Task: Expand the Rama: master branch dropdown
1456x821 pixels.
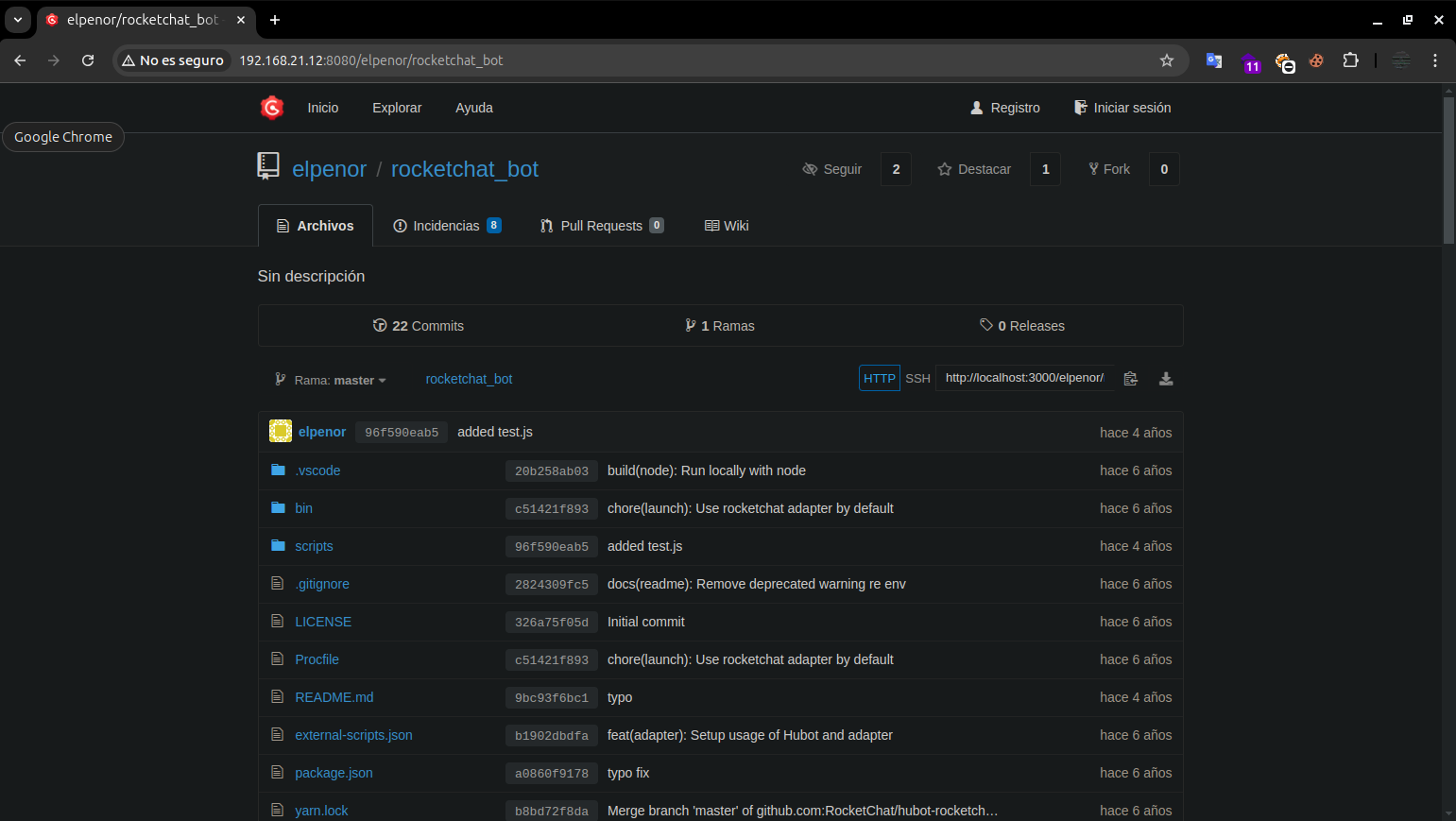Action: 331,380
